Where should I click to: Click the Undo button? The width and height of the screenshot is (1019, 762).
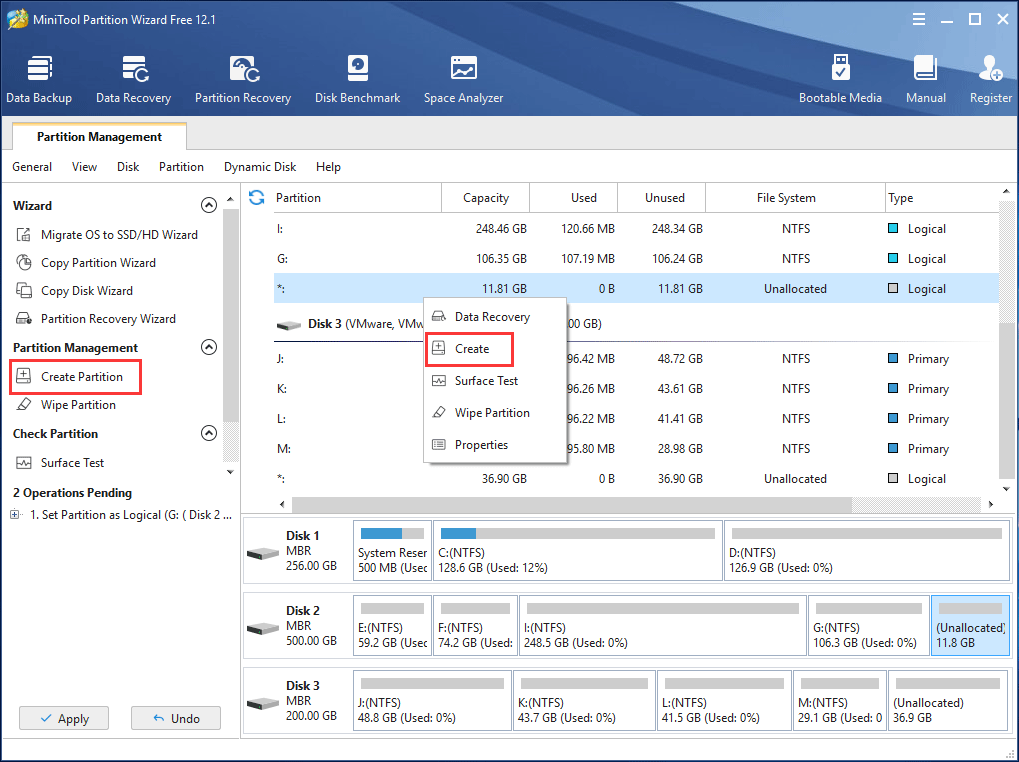point(175,718)
